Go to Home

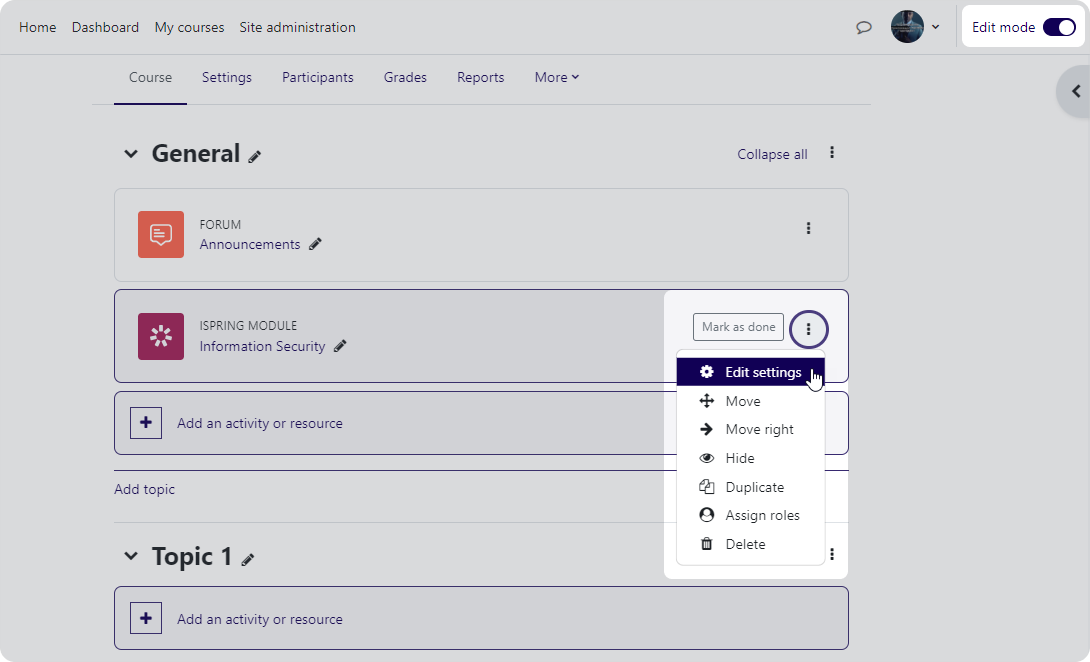point(38,27)
